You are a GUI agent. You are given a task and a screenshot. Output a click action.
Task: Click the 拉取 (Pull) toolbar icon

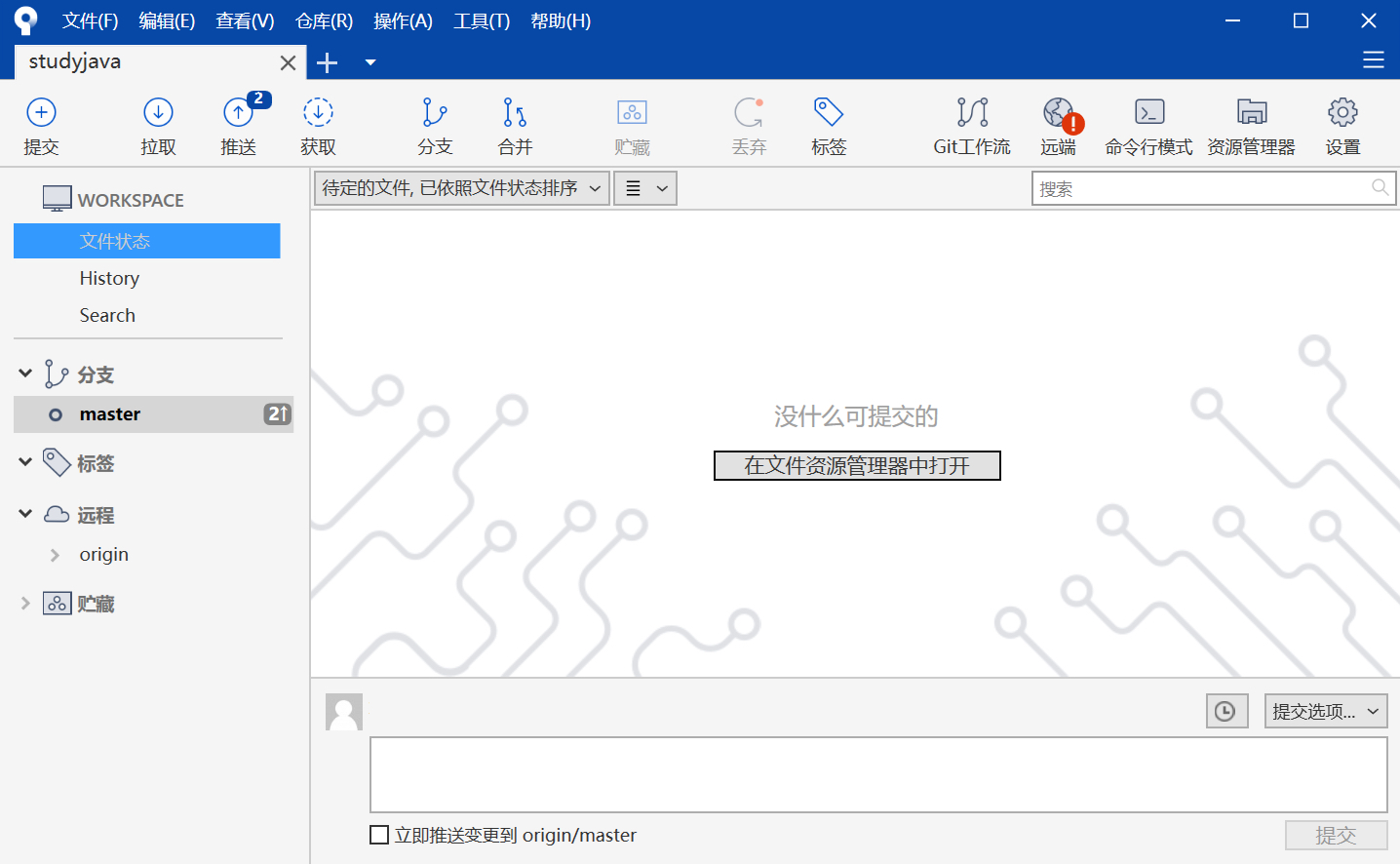click(x=158, y=126)
